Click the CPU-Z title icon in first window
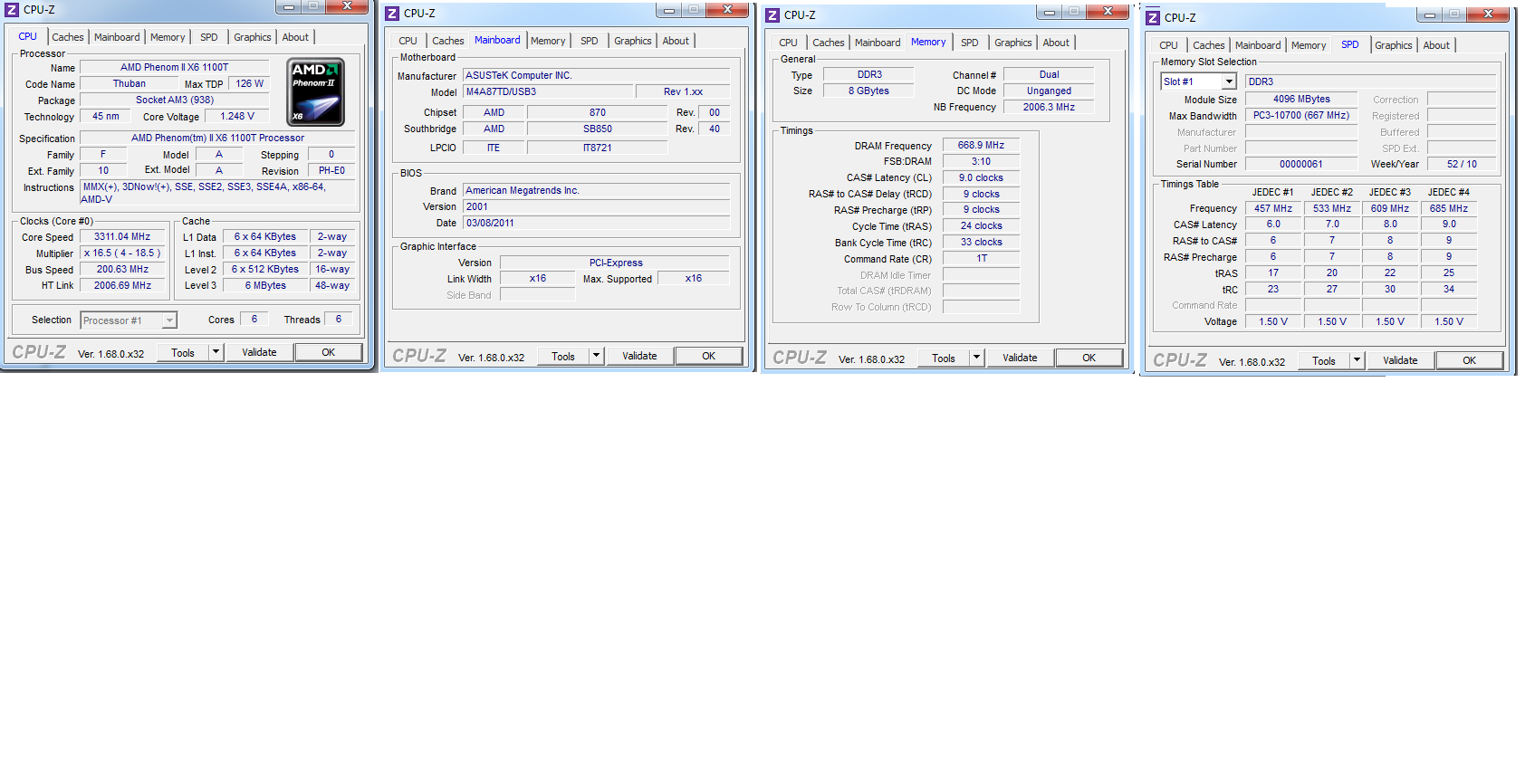Screen dimensions: 1535x784 12,10
